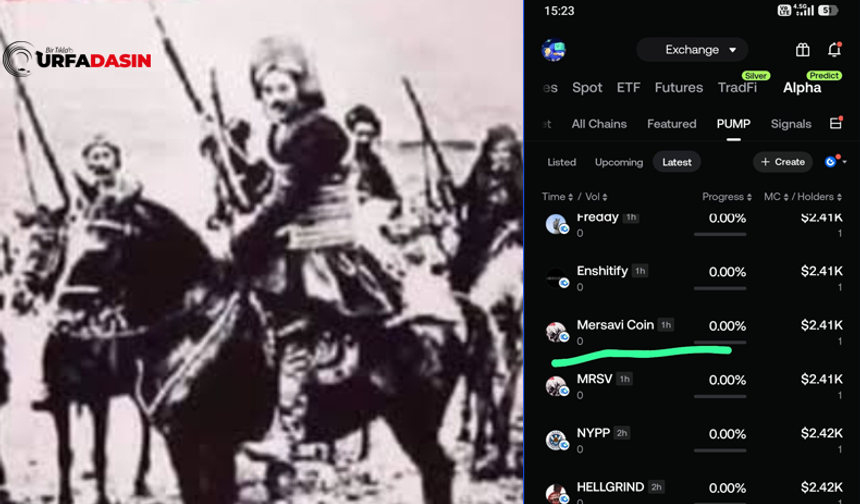Click the 15:23 status bar clock

(x=559, y=10)
